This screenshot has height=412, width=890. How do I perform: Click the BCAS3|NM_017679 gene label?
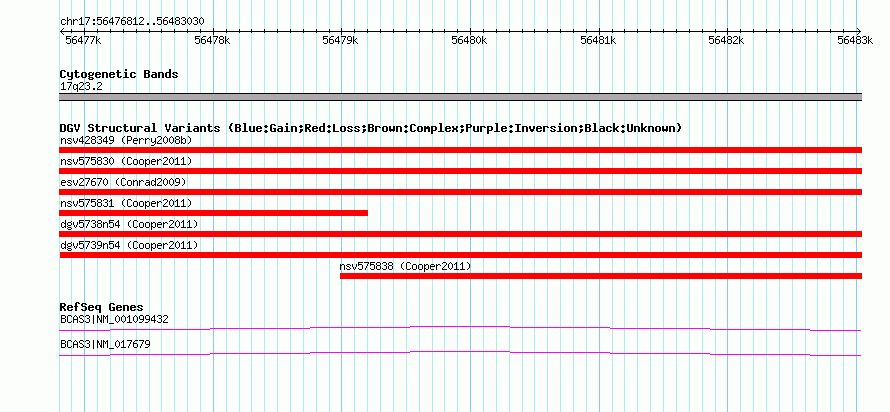[x=105, y=344]
